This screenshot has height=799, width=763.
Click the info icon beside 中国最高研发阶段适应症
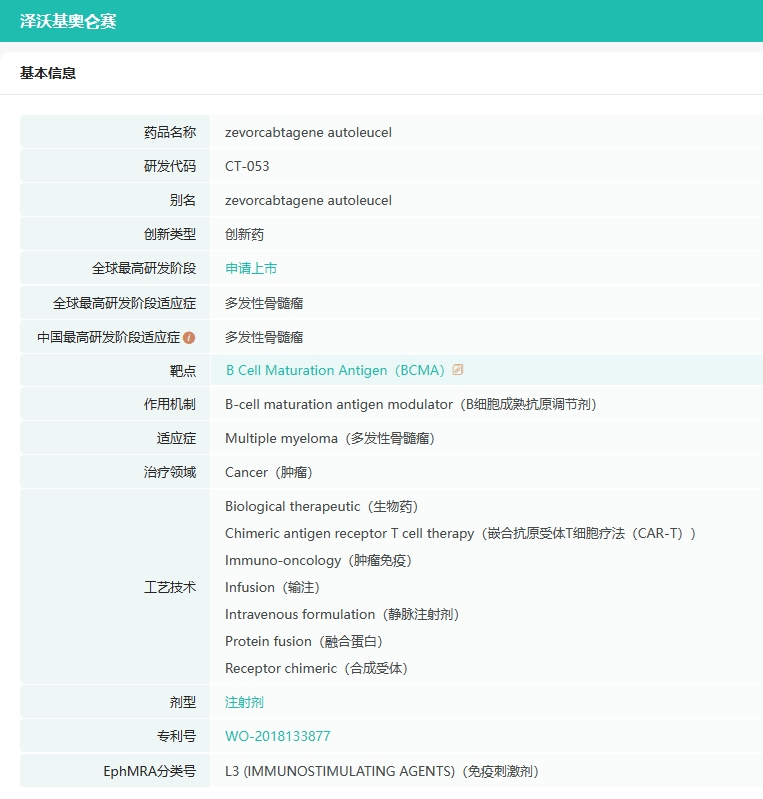coord(189,338)
